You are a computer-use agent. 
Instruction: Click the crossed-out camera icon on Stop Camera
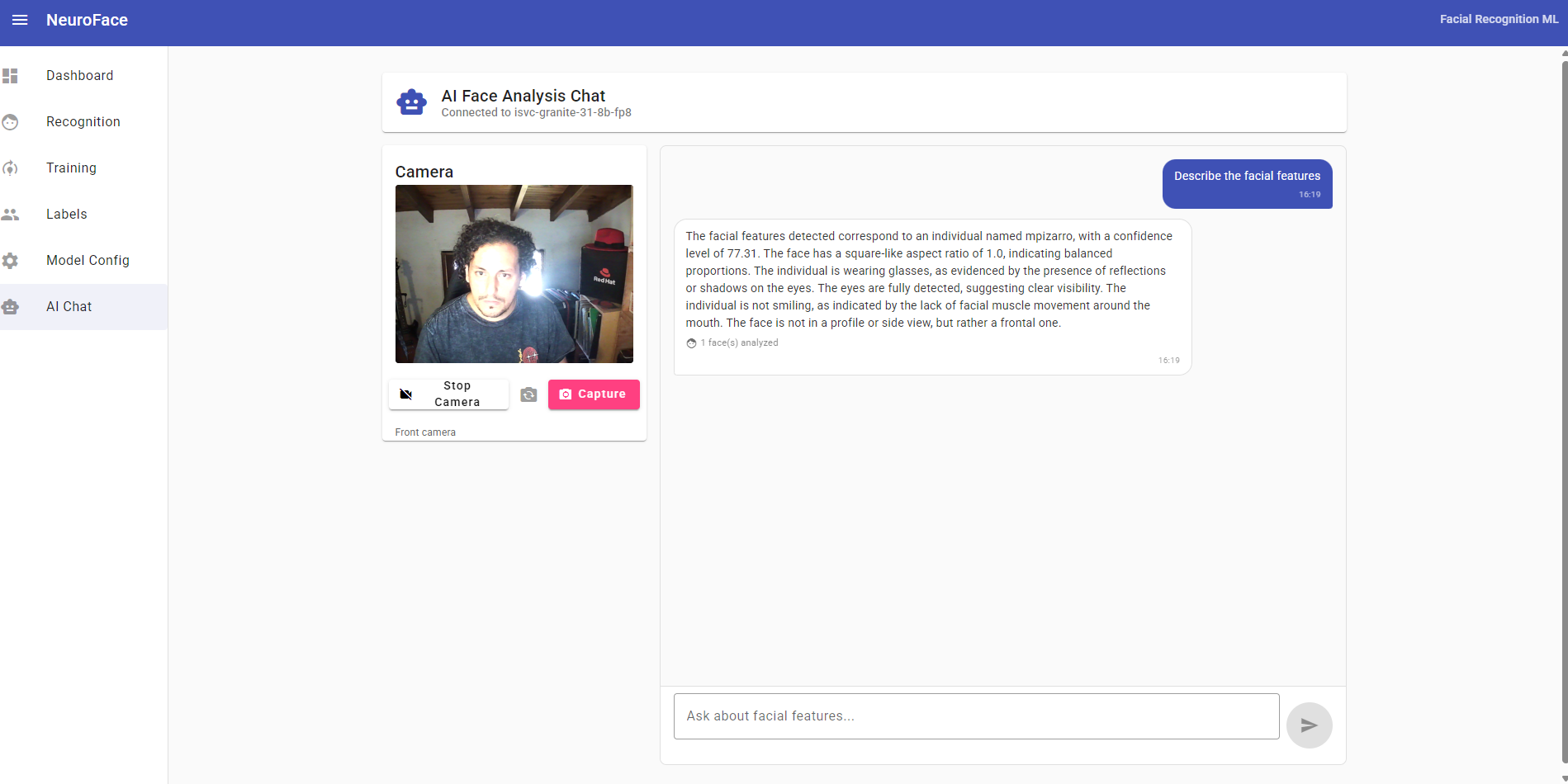(406, 394)
